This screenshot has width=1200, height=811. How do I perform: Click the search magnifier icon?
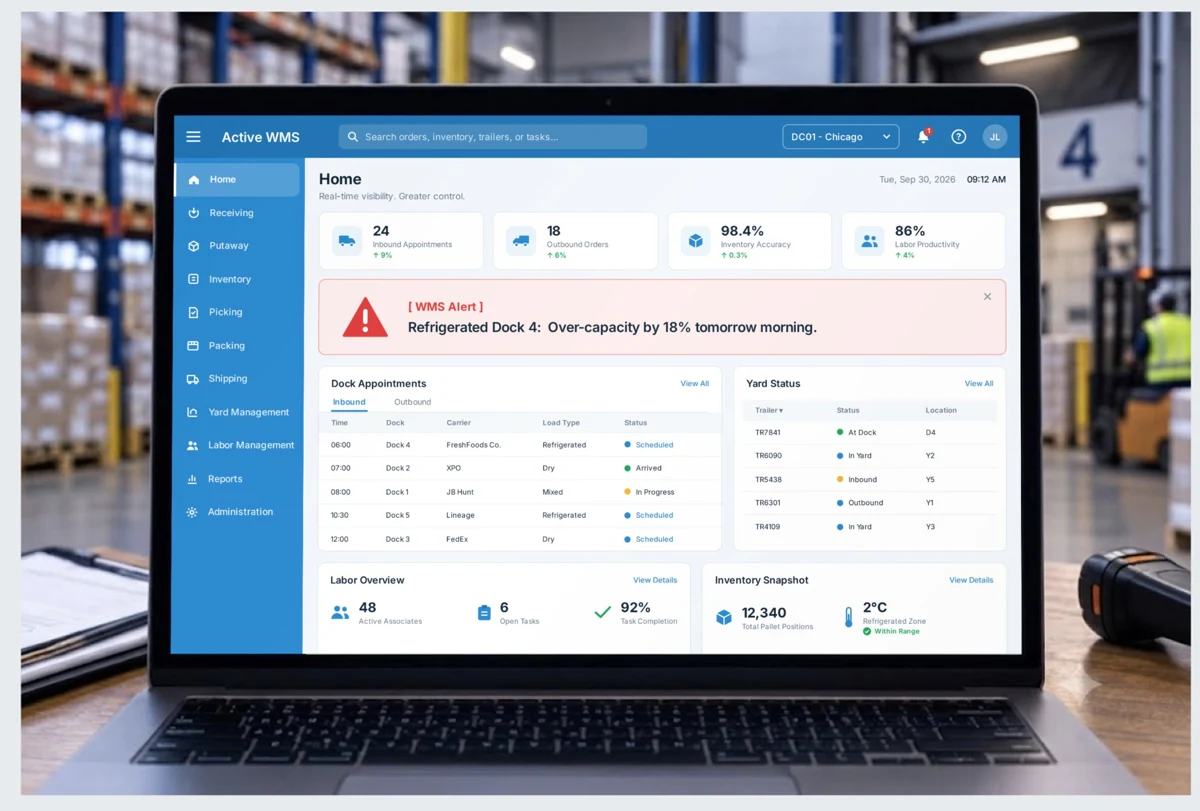[353, 137]
